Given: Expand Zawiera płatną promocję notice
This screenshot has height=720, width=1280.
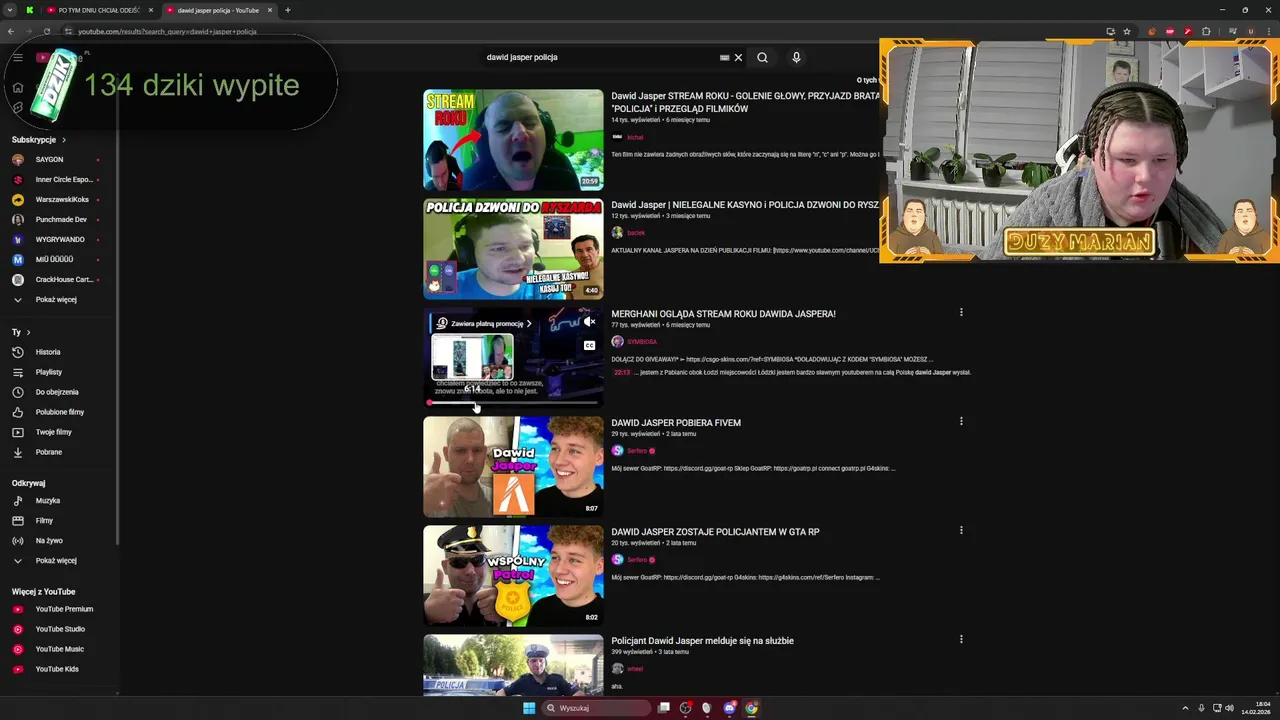Looking at the screenshot, I should [x=485, y=323].
